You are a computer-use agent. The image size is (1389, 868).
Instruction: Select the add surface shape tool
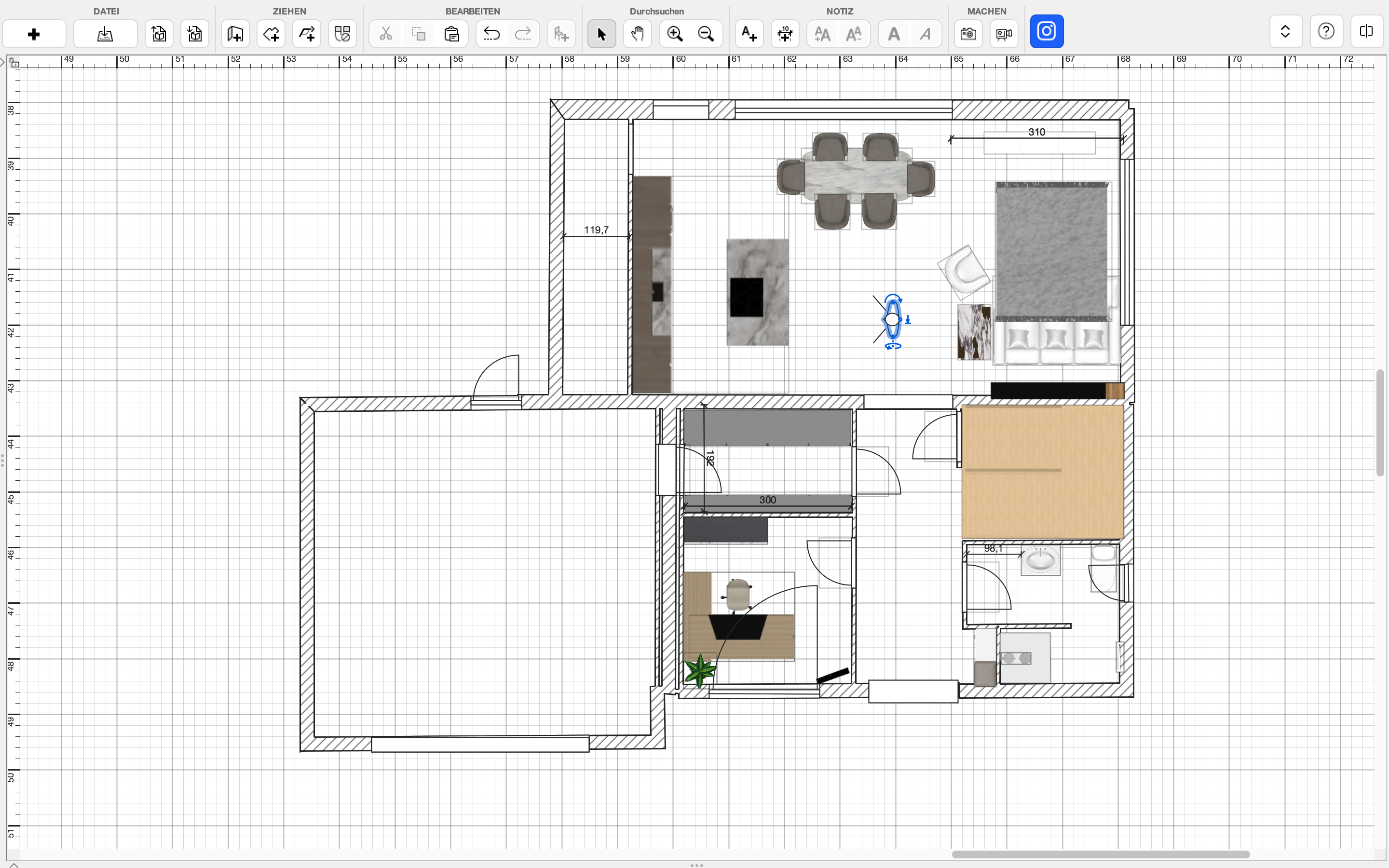coord(271,34)
